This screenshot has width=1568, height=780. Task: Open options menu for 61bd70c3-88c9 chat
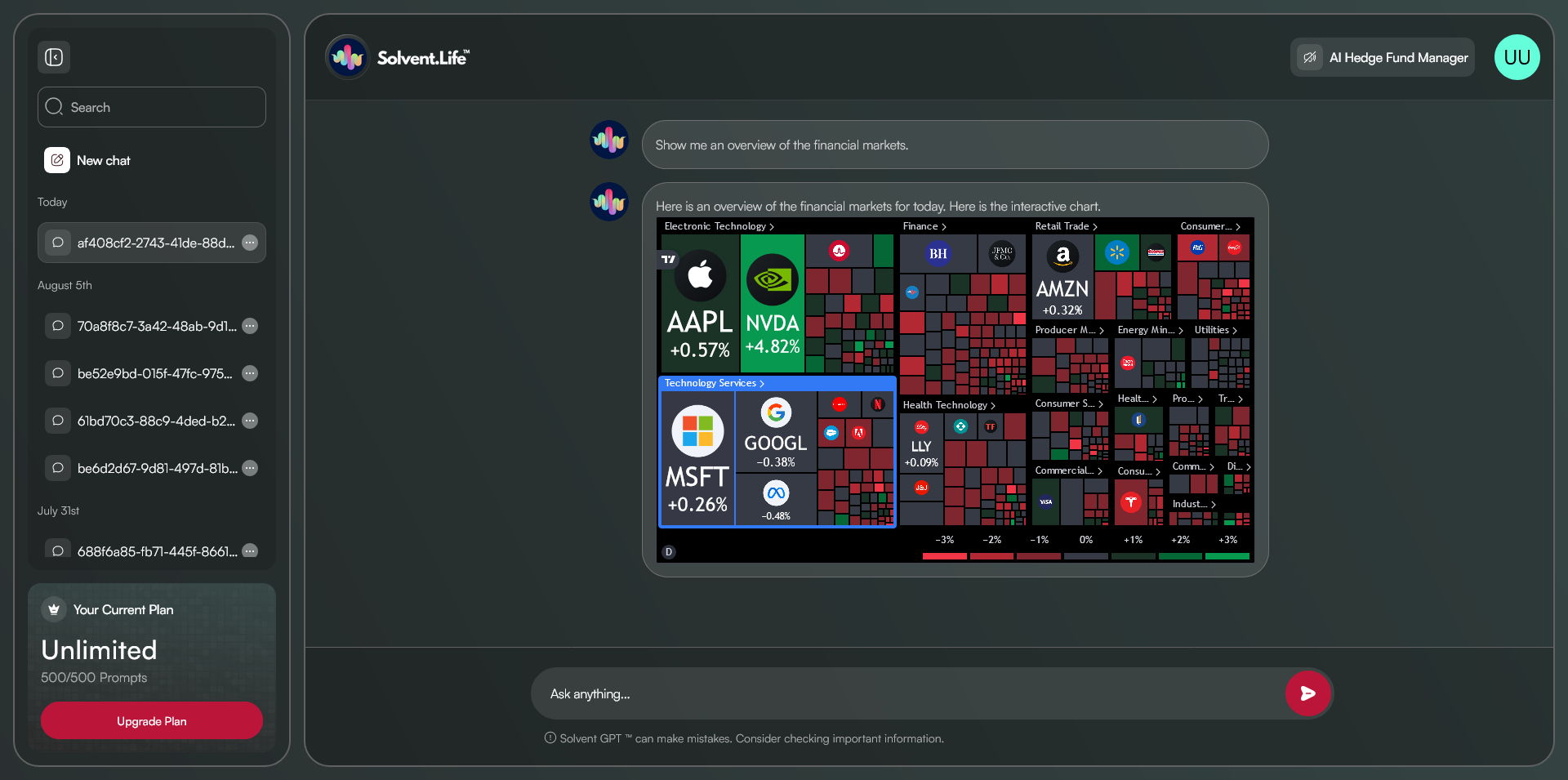[250, 421]
